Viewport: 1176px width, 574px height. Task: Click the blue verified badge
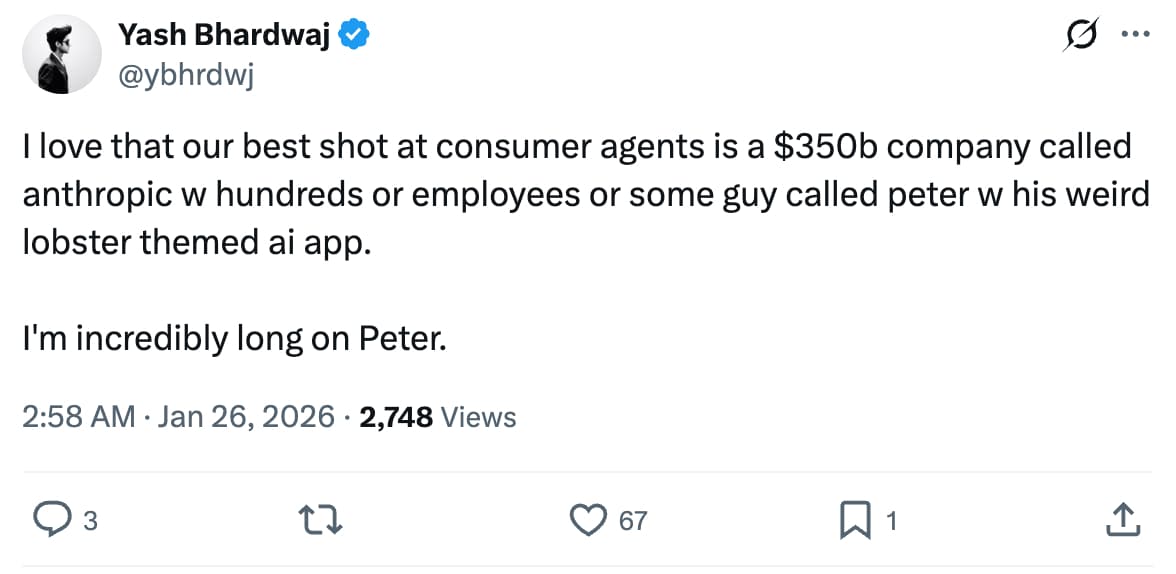pos(357,35)
